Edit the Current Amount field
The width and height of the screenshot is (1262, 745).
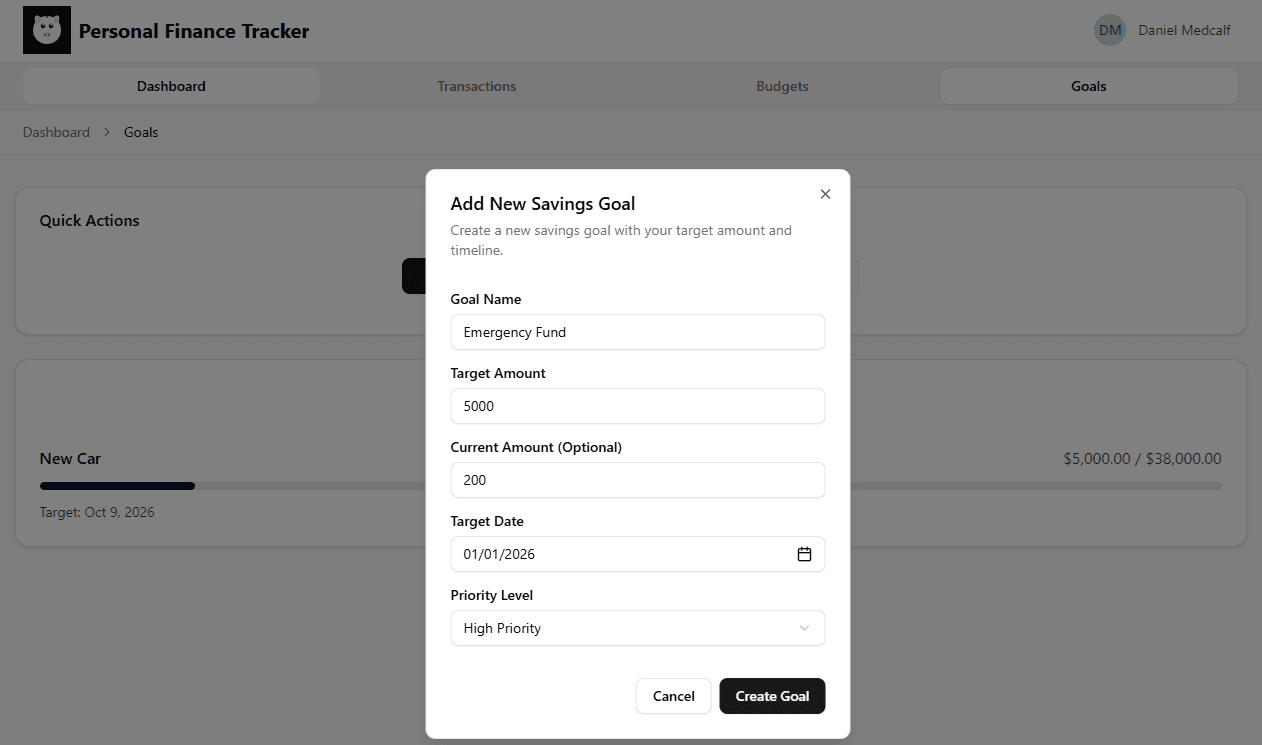pos(637,480)
